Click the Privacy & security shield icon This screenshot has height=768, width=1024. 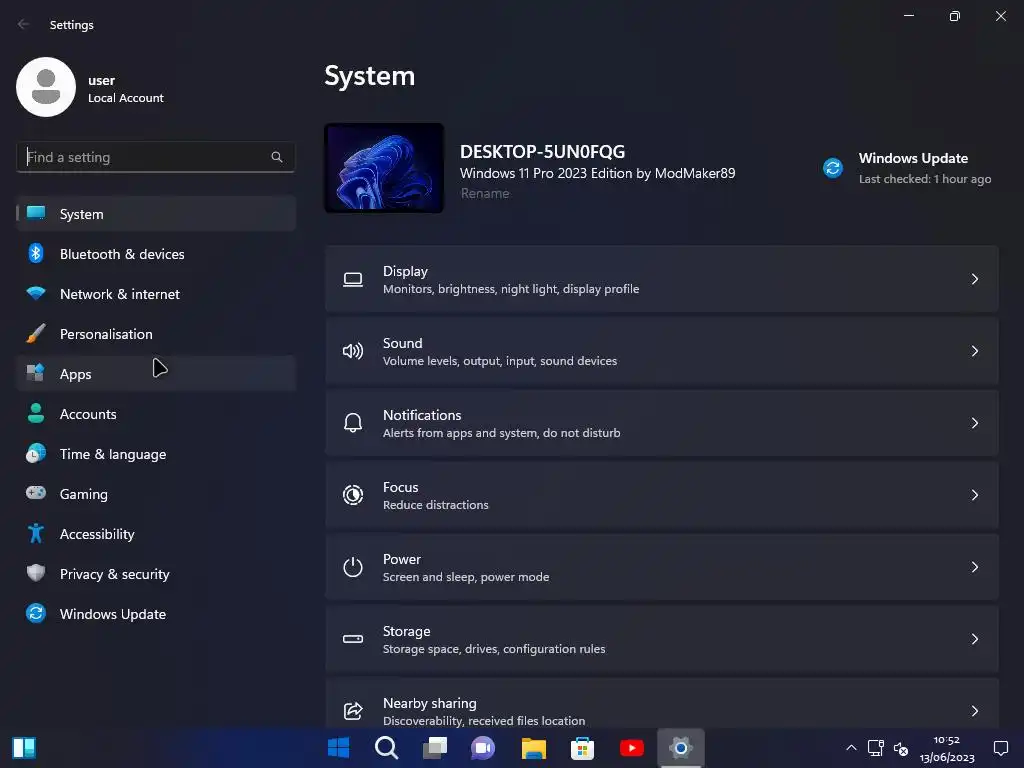[x=36, y=573]
